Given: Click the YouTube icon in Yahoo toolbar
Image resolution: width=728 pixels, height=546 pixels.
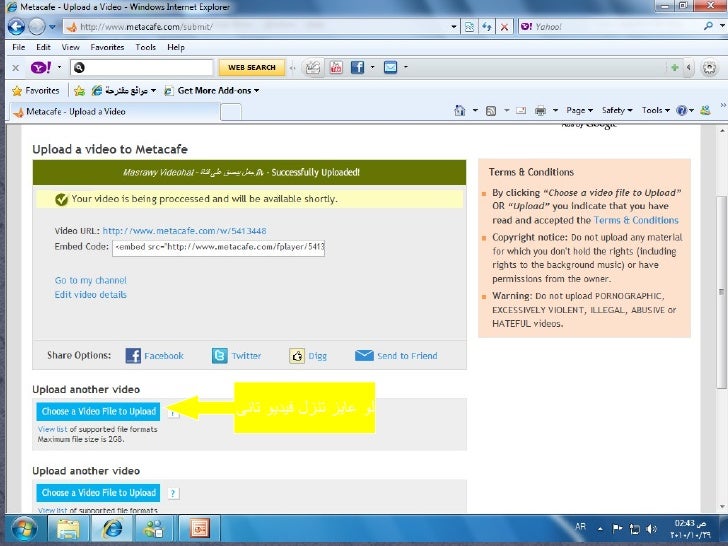Looking at the screenshot, I should click(336, 67).
